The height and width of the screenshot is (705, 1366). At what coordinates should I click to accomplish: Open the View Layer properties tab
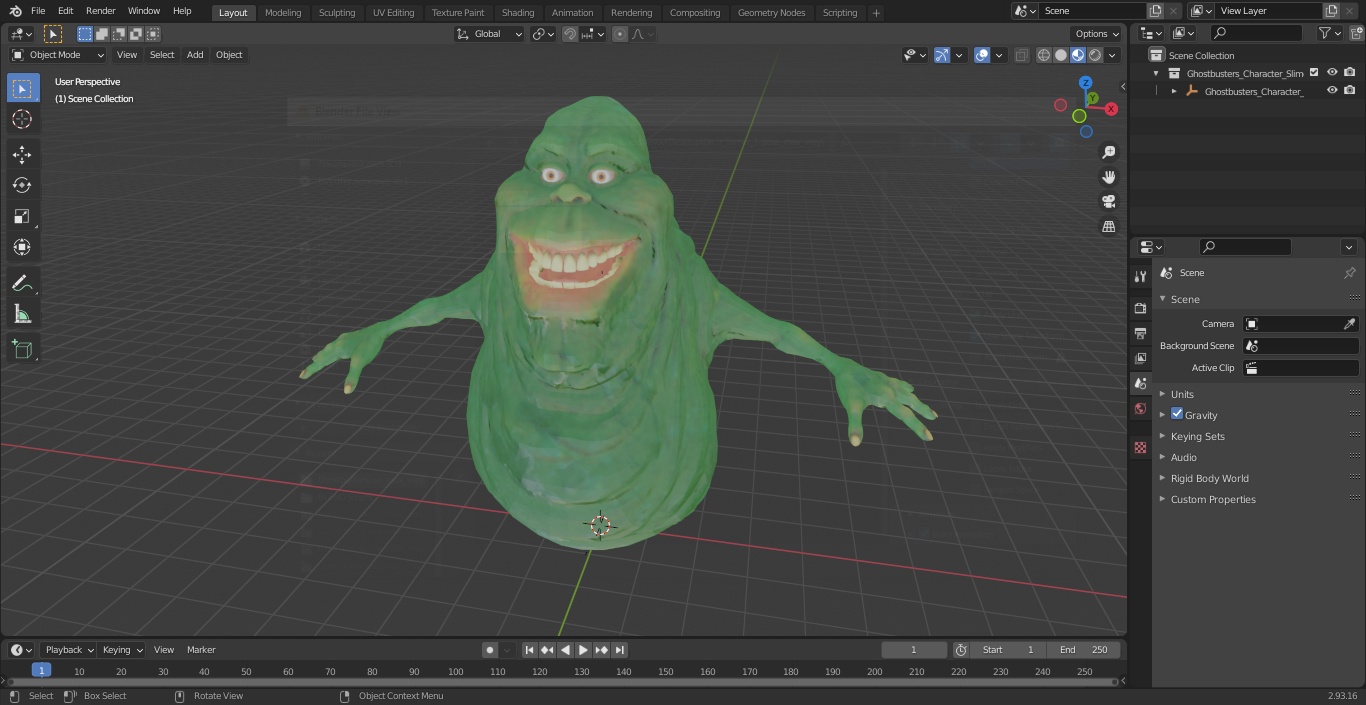(x=1140, y=358)
